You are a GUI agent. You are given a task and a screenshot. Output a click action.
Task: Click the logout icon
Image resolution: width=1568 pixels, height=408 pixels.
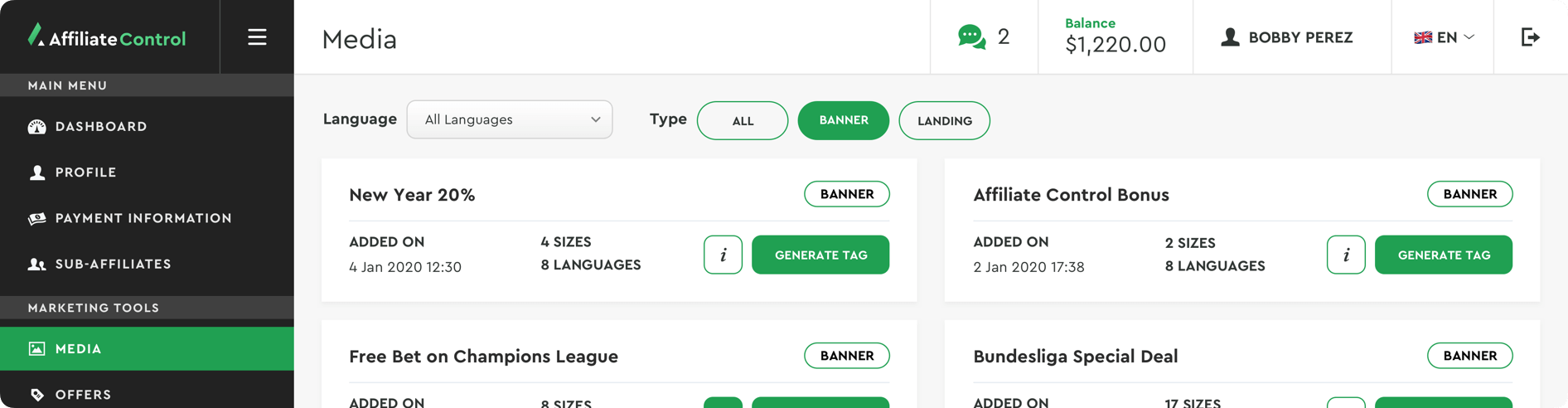point(1530,37)
